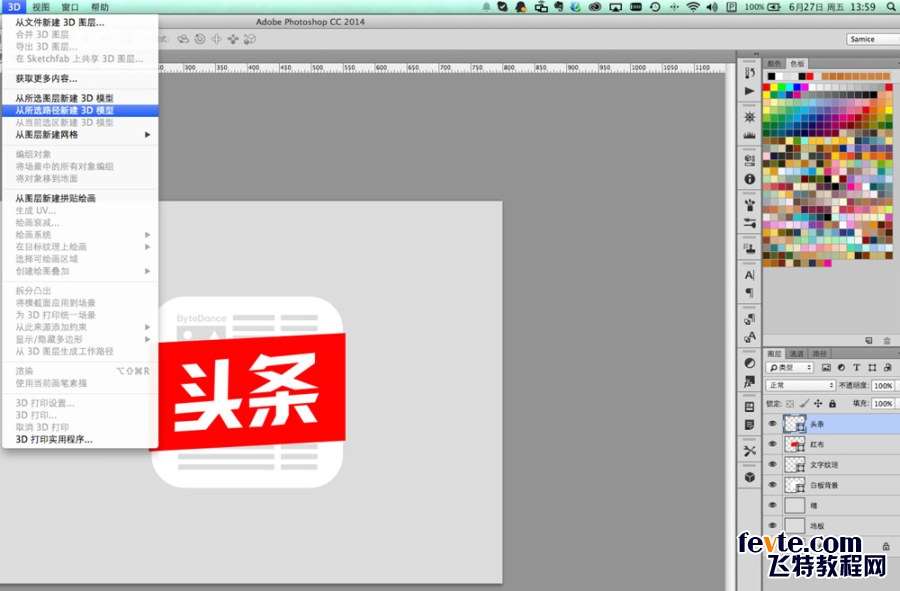The width and height of the screenshot is (900, 591).
Task: Click the lock all padlock icon
Action: pyautogui.click(x=832, y=404)
